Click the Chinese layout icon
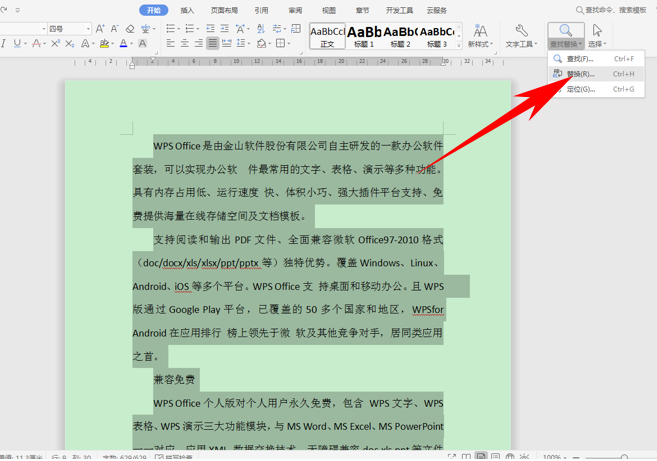 click(x=240, y=28)
